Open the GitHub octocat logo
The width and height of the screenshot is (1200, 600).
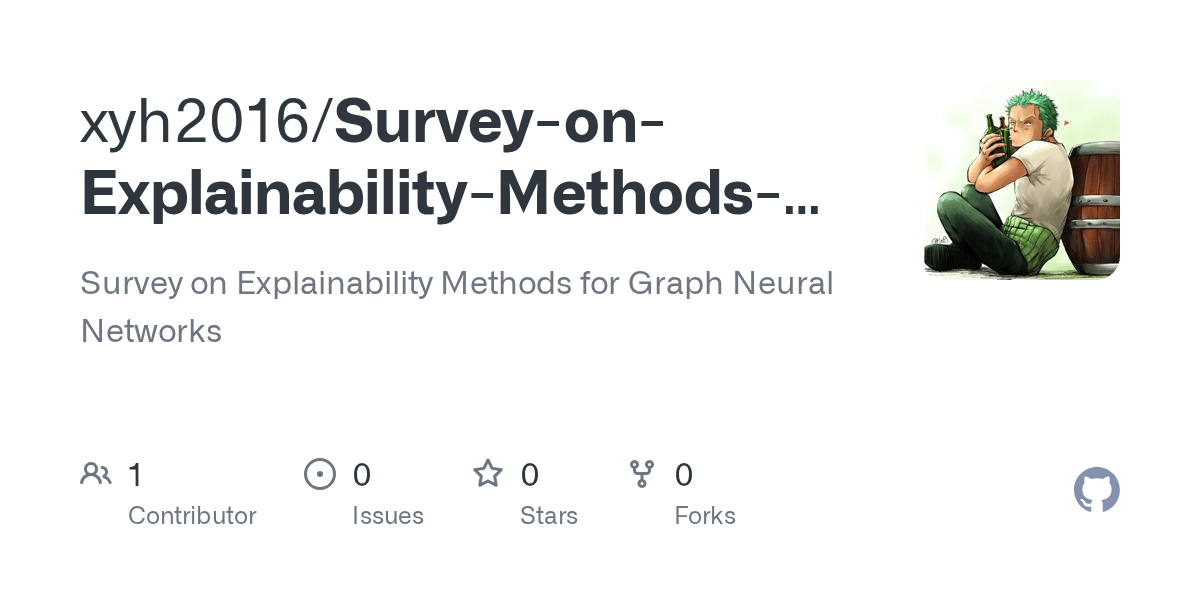[1097, 490]
